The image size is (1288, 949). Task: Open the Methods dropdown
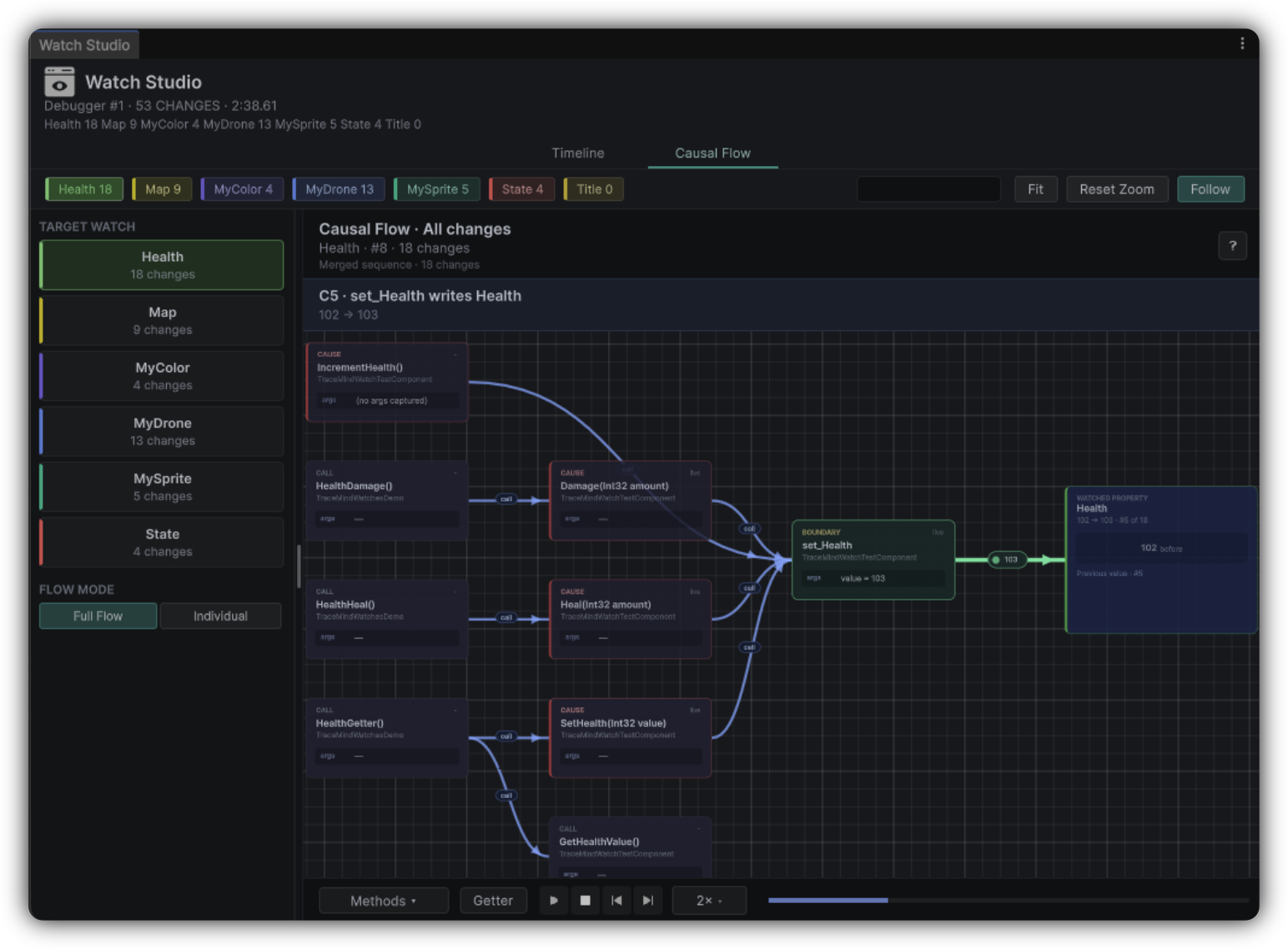(x=384, y=901)
